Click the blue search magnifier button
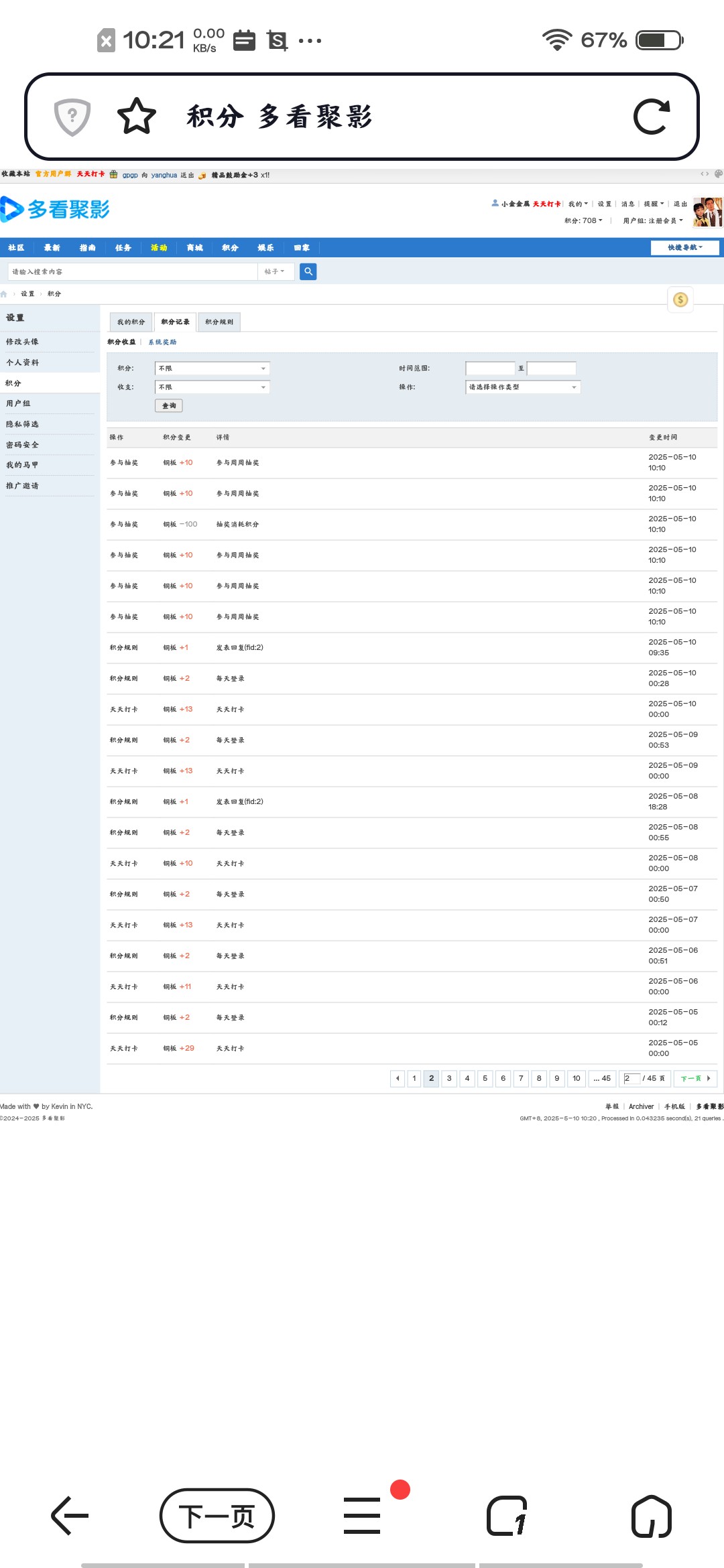This screenshot has height=1568, width=724. (x=308, y=271)
